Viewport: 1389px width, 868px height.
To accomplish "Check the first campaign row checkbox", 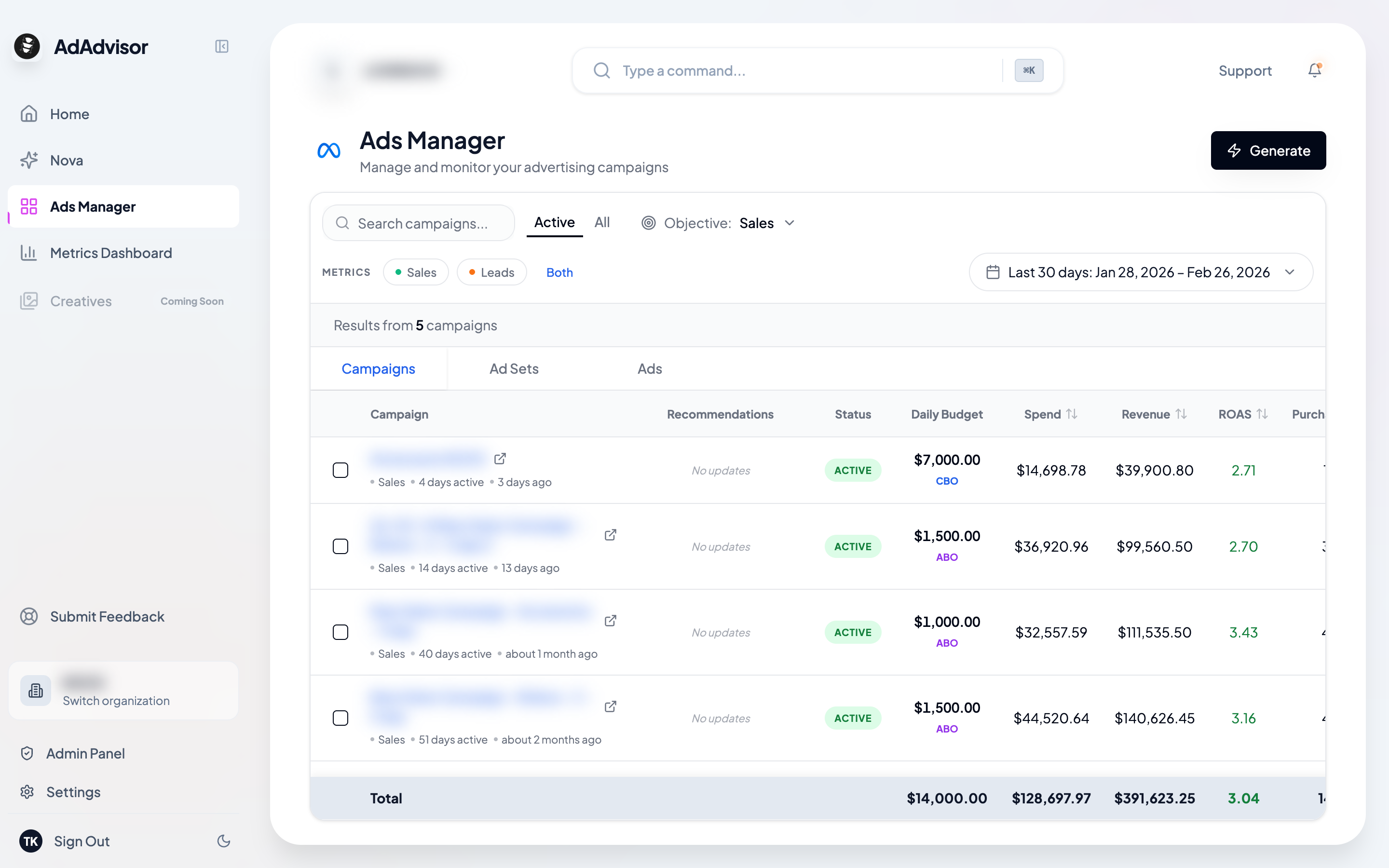I will pos(340,470).
